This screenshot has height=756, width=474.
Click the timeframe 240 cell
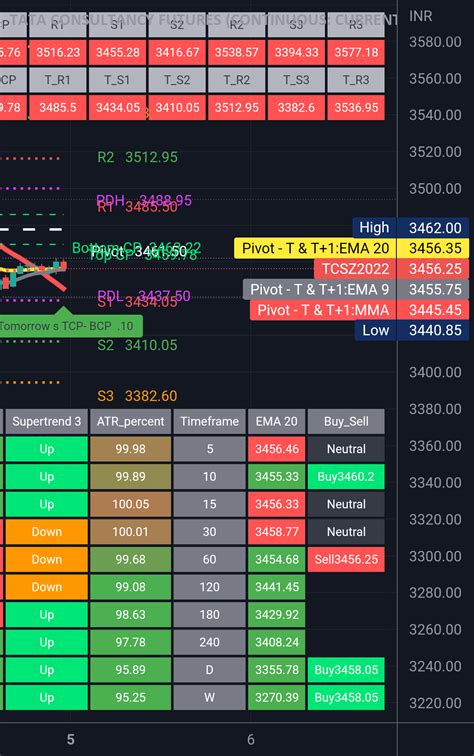[209, 643]
